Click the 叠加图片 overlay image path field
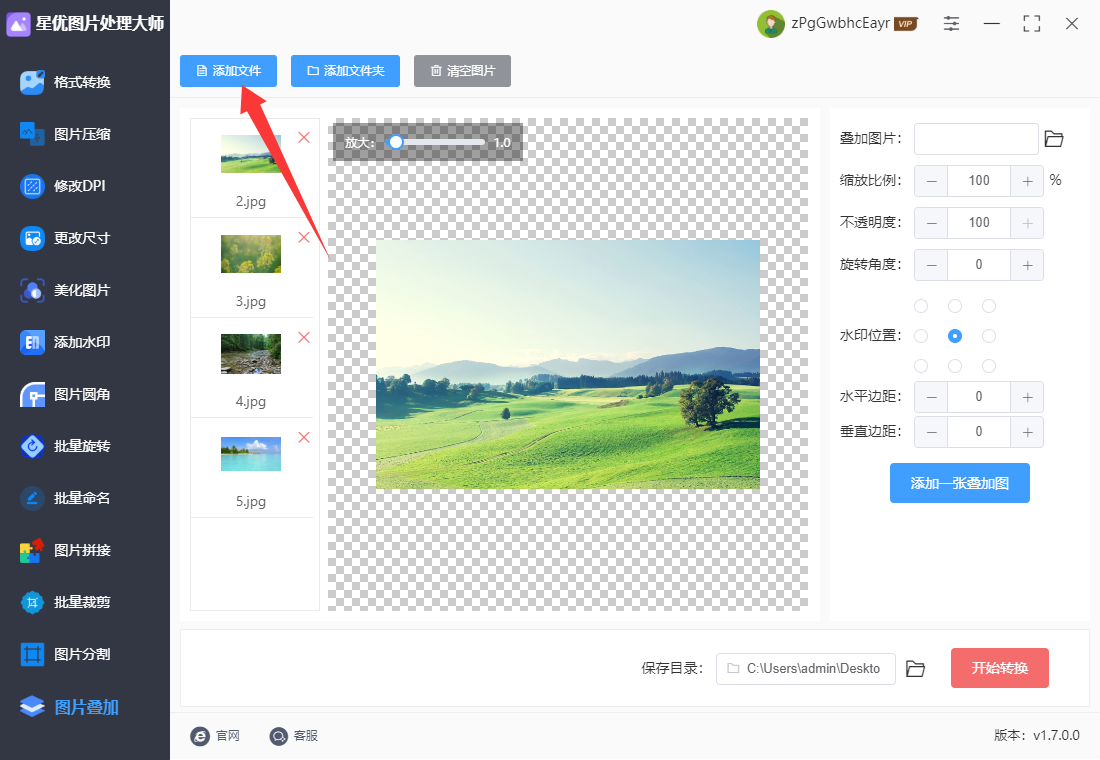The width and height of the screenshot is (1100, 760). [x=976, y=139]
